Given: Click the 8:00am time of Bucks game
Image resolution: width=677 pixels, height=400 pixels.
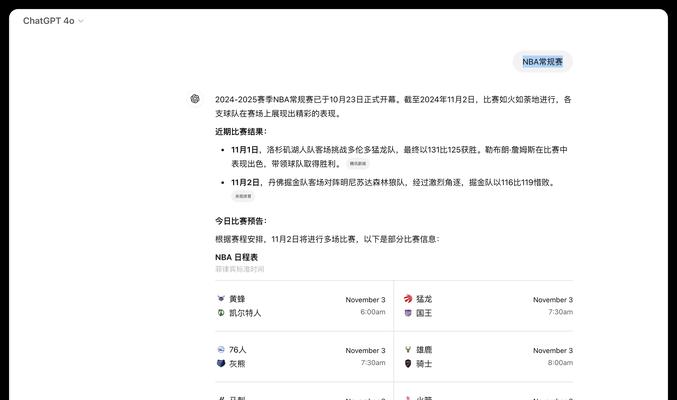Looking at the screenshot, I should click(560, 363).
